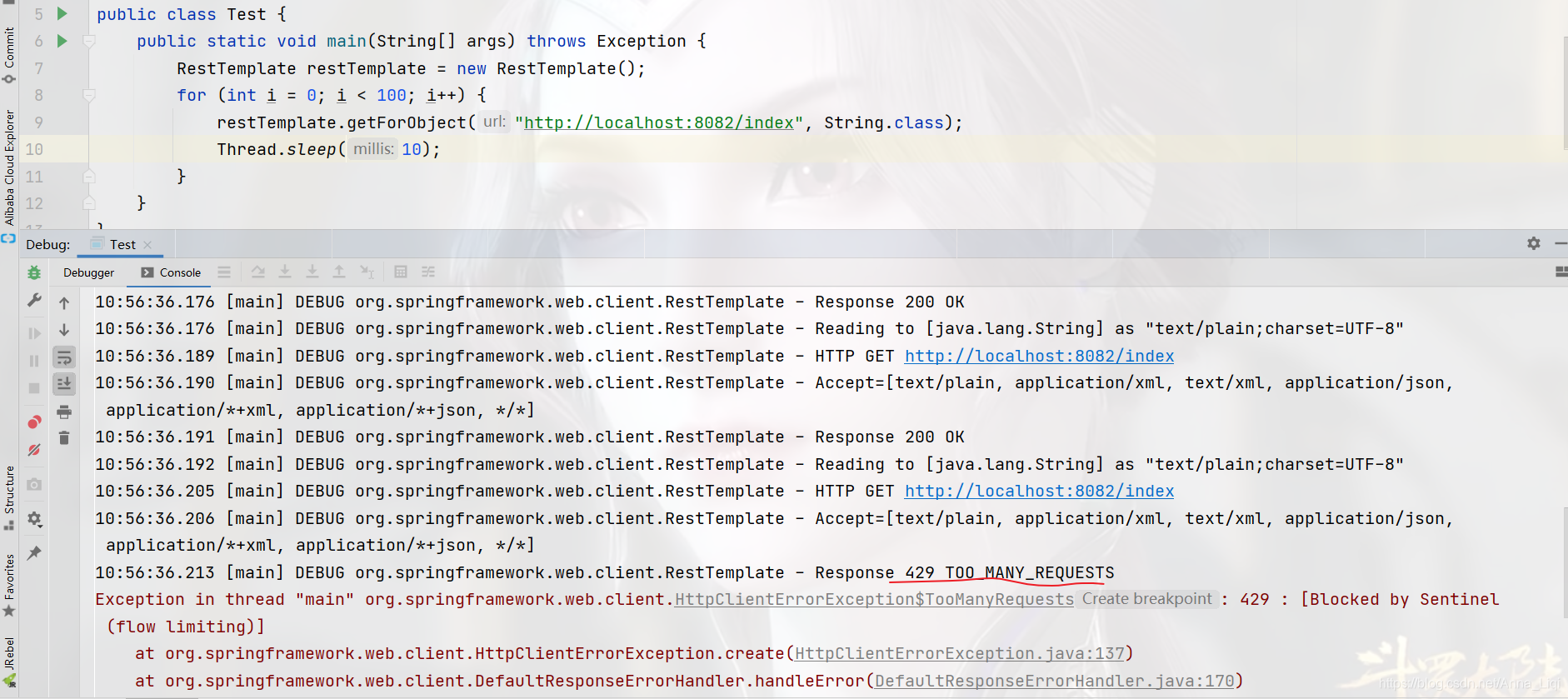
Task: Click 'Thread.sleep' call on line 10
Action: coord(277,149)
